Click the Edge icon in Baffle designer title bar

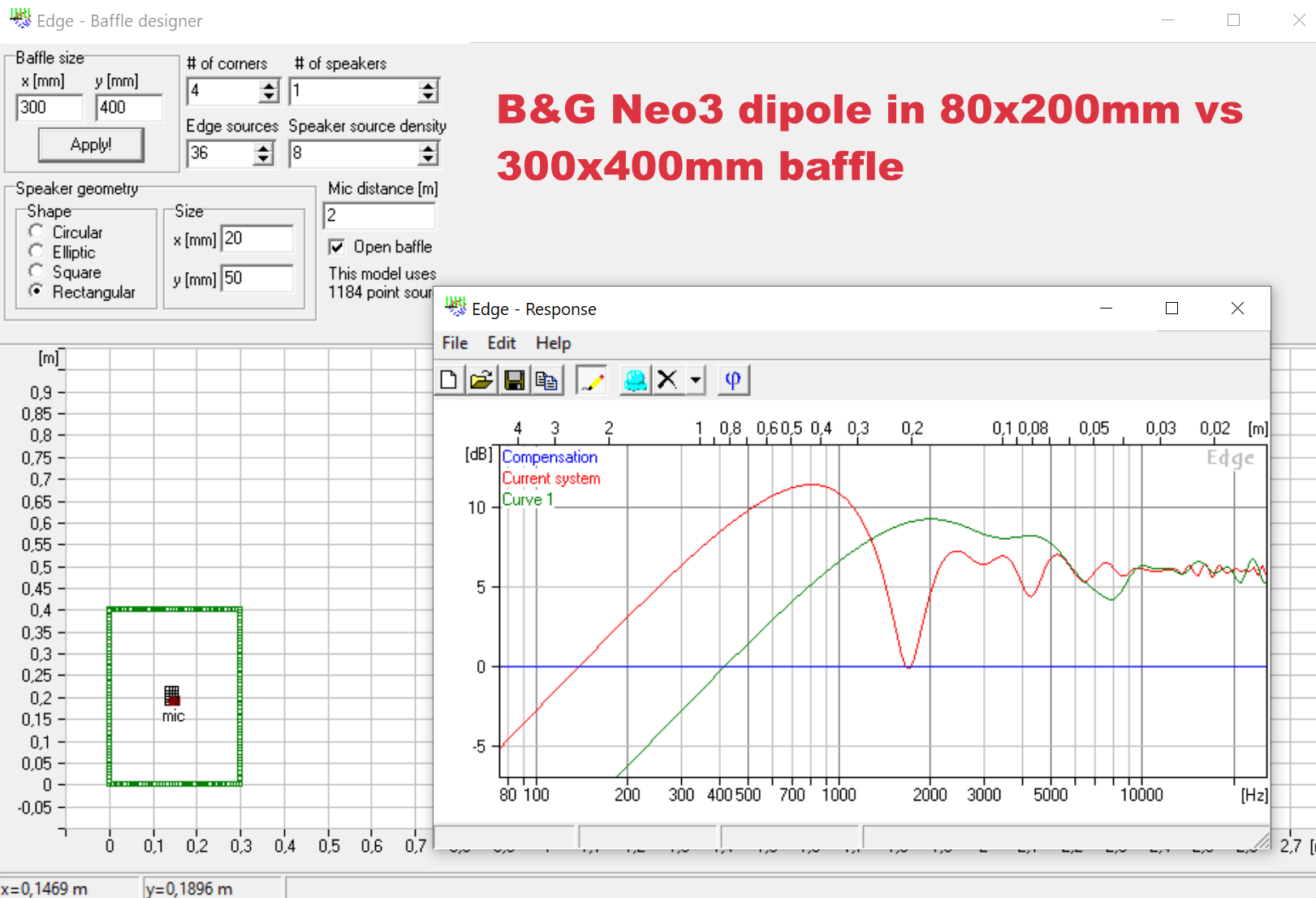[x=20, y=19]
